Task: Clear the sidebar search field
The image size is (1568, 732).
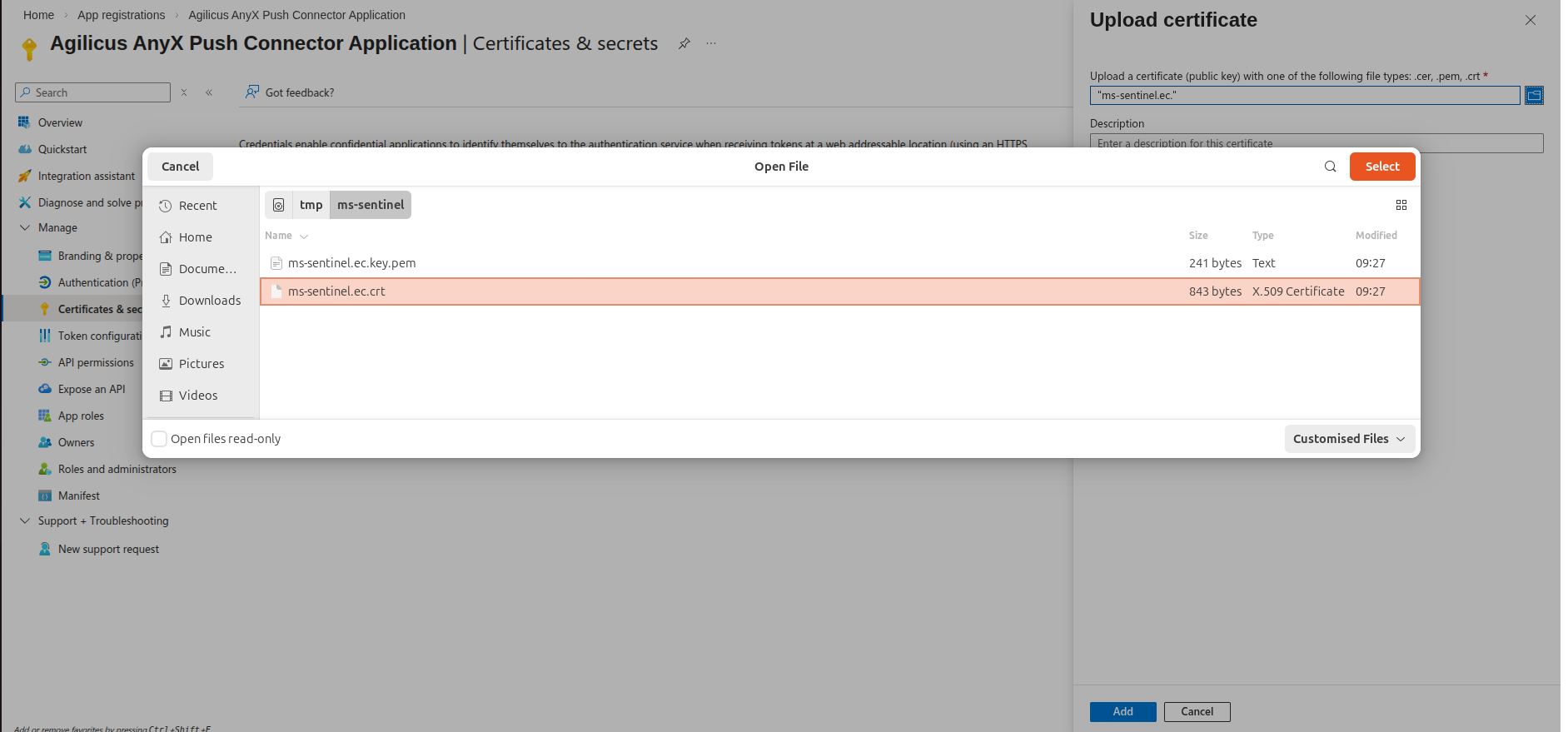Action: (184, 92)
